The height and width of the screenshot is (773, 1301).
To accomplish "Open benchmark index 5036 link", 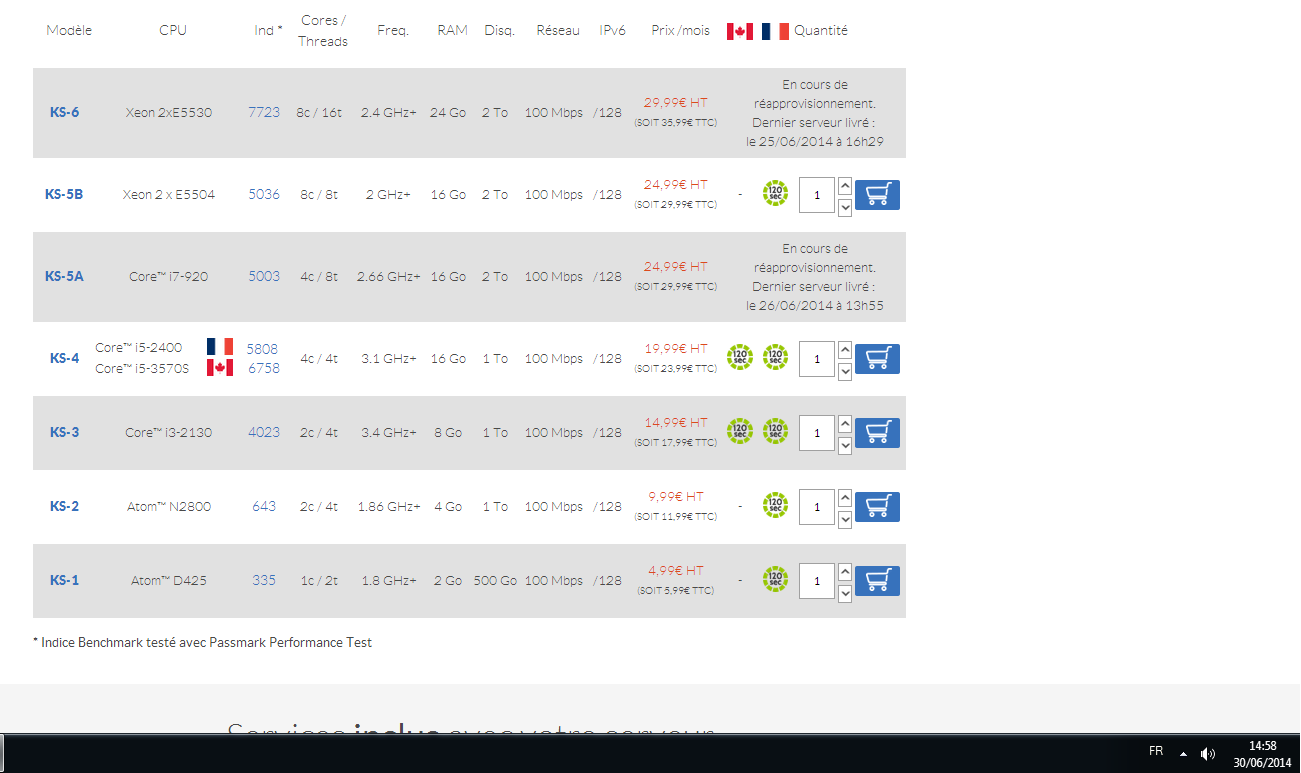I will tap(264, 194).
